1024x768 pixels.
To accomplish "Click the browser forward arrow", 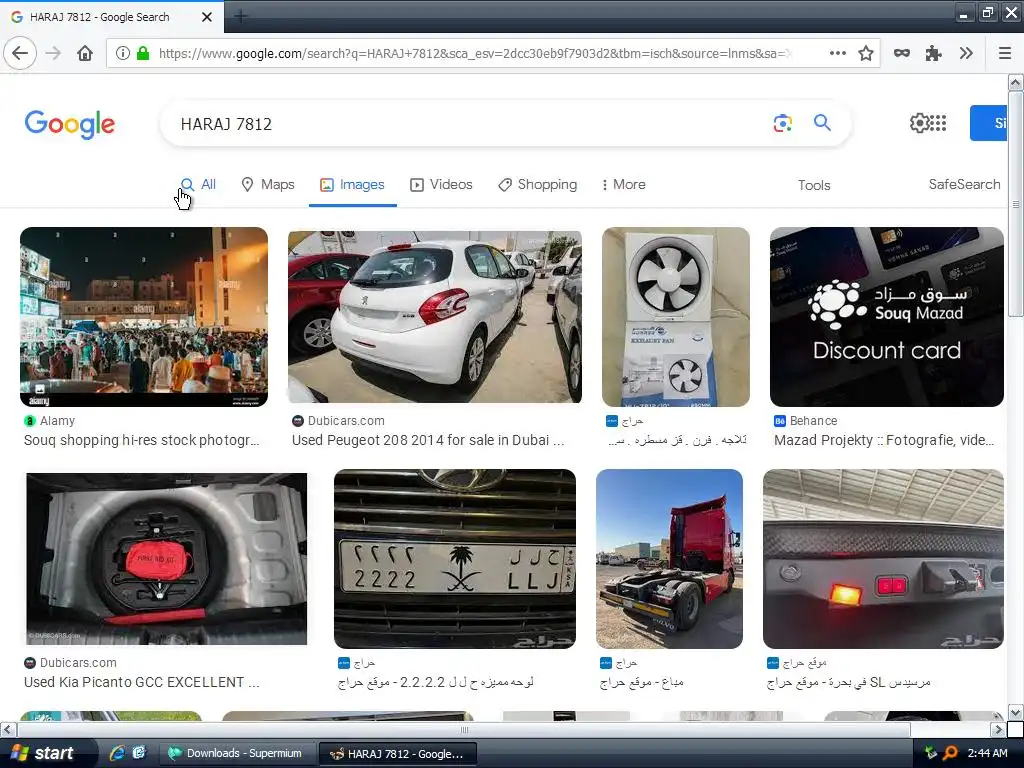I will (54, 53).
